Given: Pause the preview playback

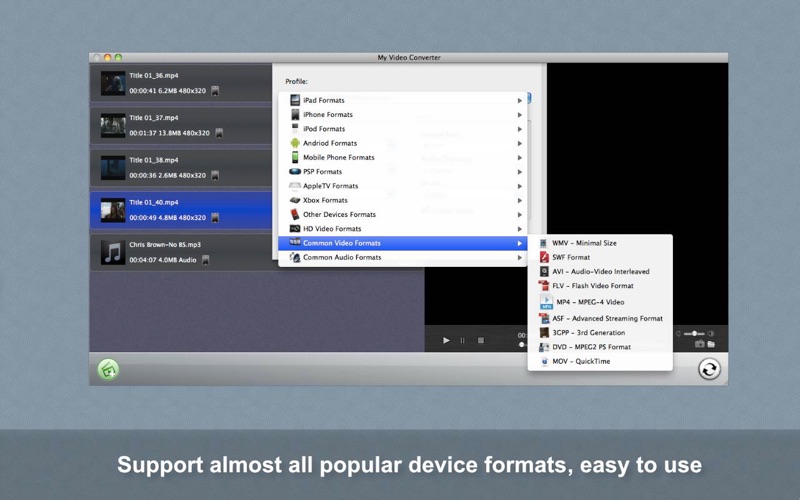Looking at the screenshot, I should tap(463, 340).
